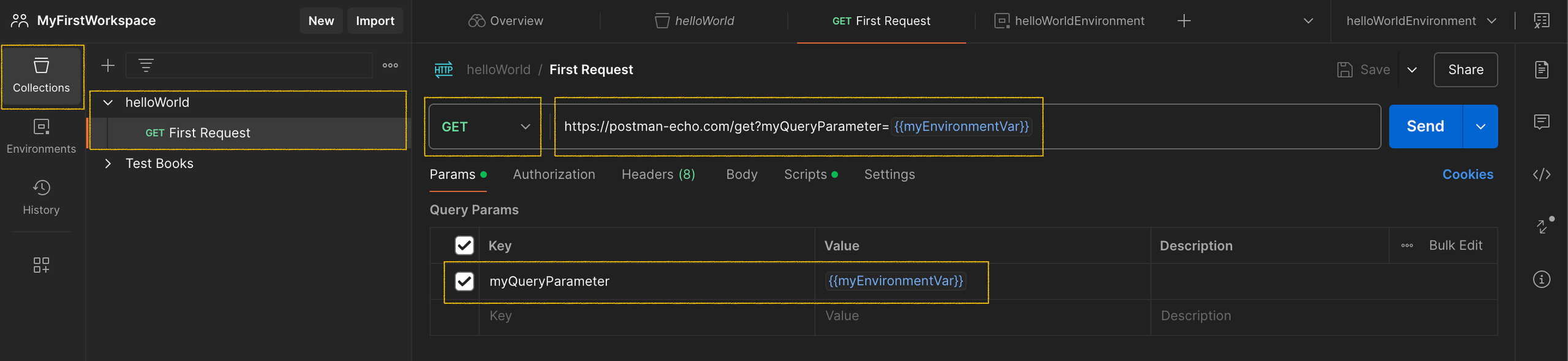Click the Share button
Screen dimensions: 1568x361
pos(1466,70)
